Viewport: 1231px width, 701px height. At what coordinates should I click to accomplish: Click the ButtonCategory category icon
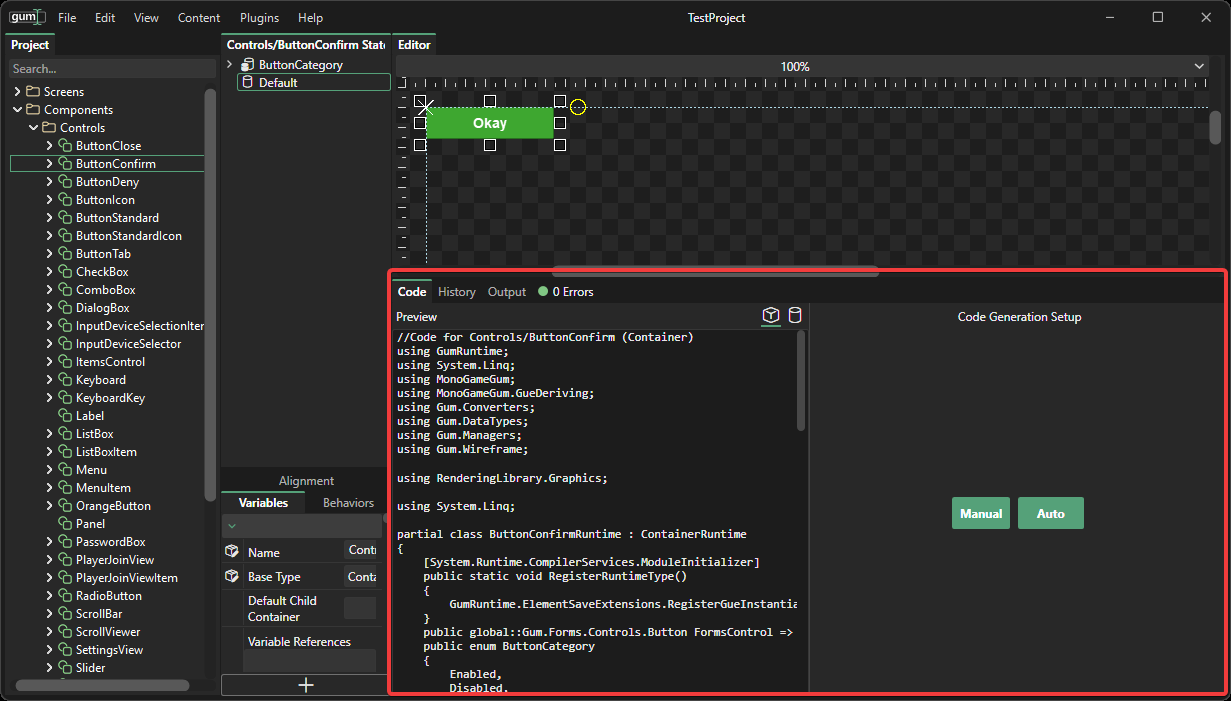(x=247, y=65)
